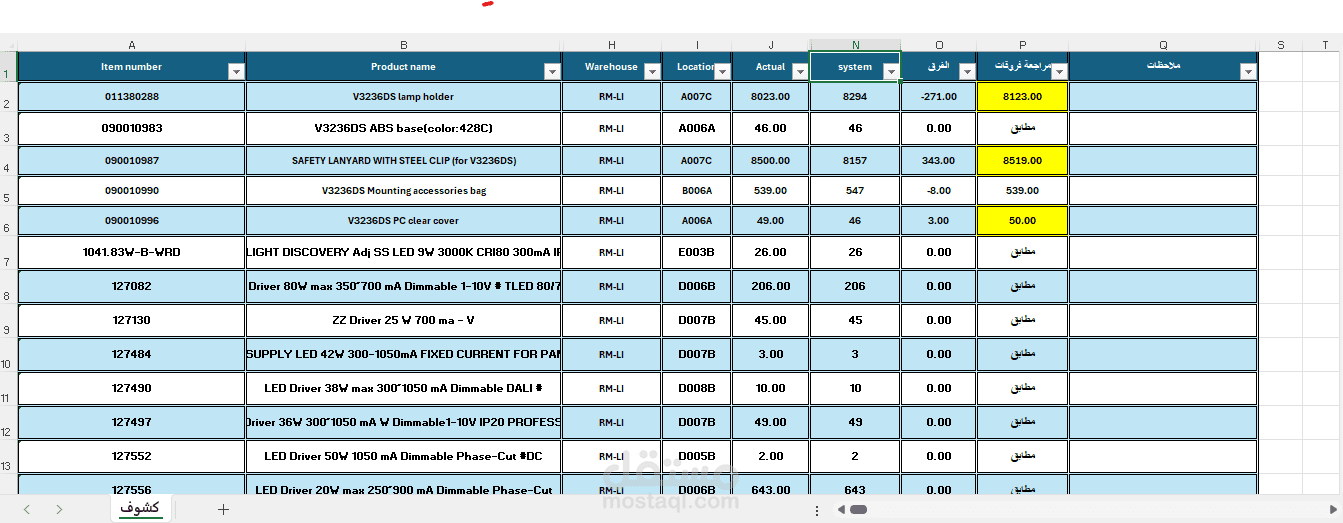Screen dimensions: 1343x523
Task: Click the sheet tab split handle dots
Action: pos(817,510)
